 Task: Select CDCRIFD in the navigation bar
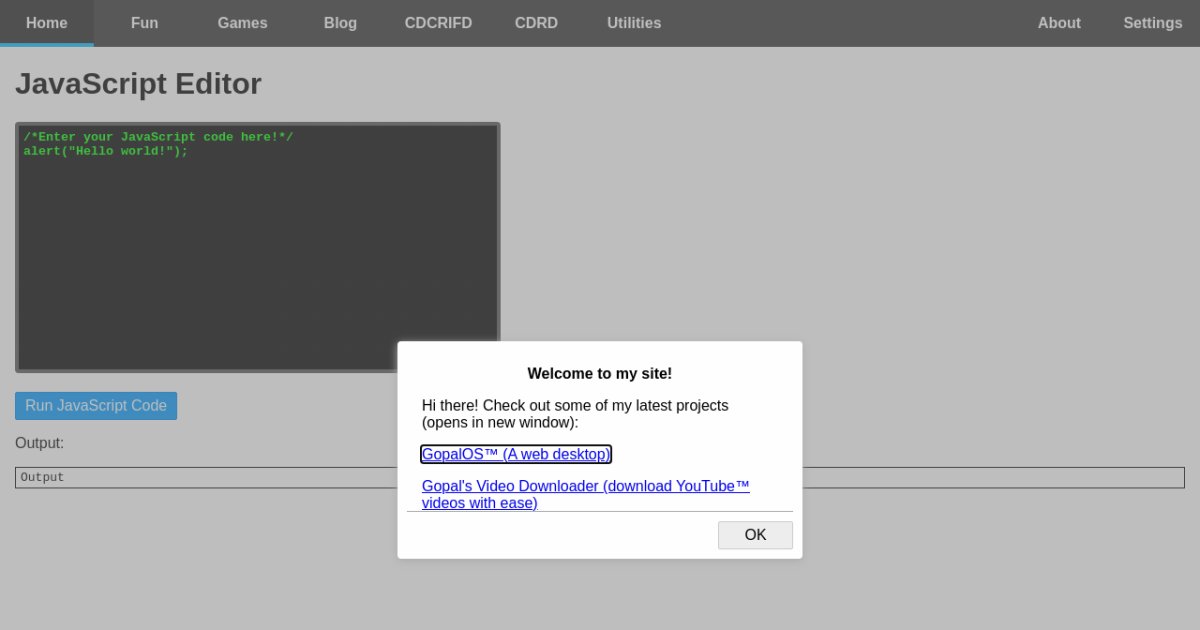coord(438,23)
